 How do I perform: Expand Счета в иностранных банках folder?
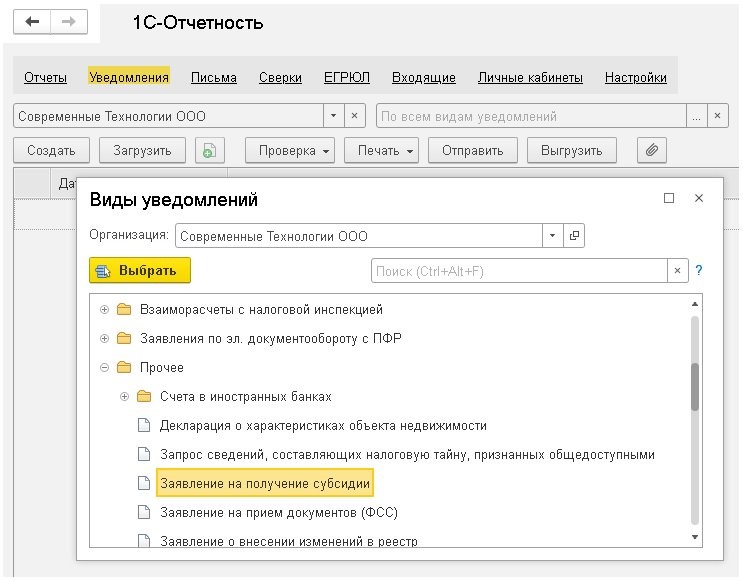click(x=125, y=397)
